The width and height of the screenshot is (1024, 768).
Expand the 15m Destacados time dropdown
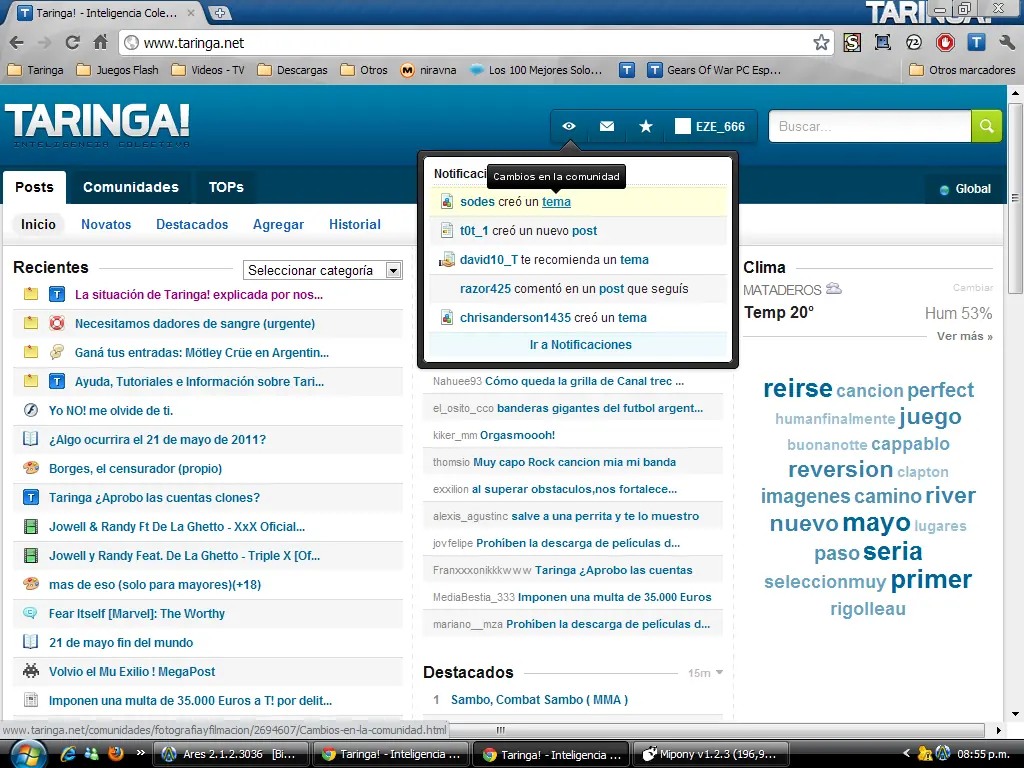tap(705, 673)
